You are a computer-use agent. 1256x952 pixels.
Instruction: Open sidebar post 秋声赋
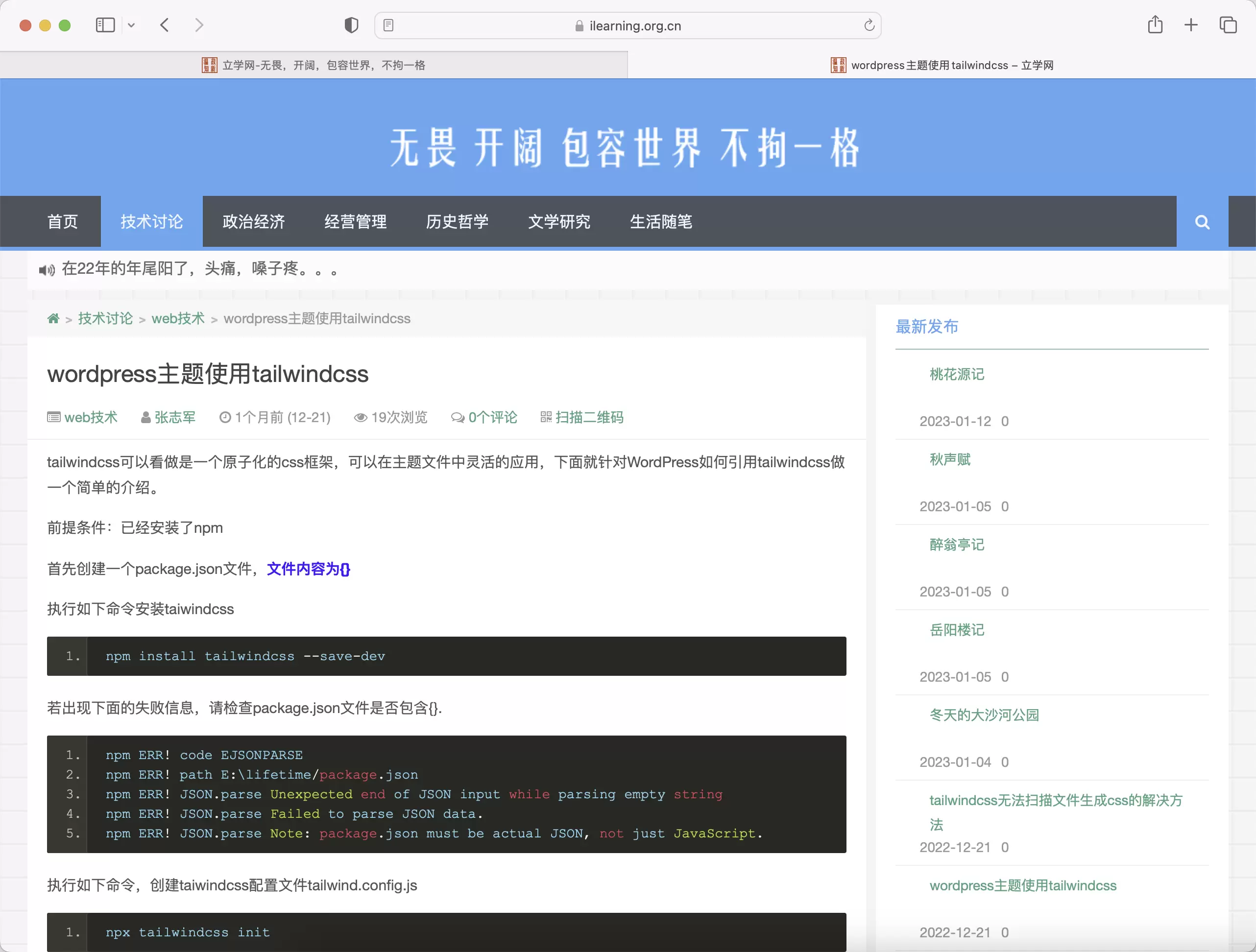(x=950, y=459)
